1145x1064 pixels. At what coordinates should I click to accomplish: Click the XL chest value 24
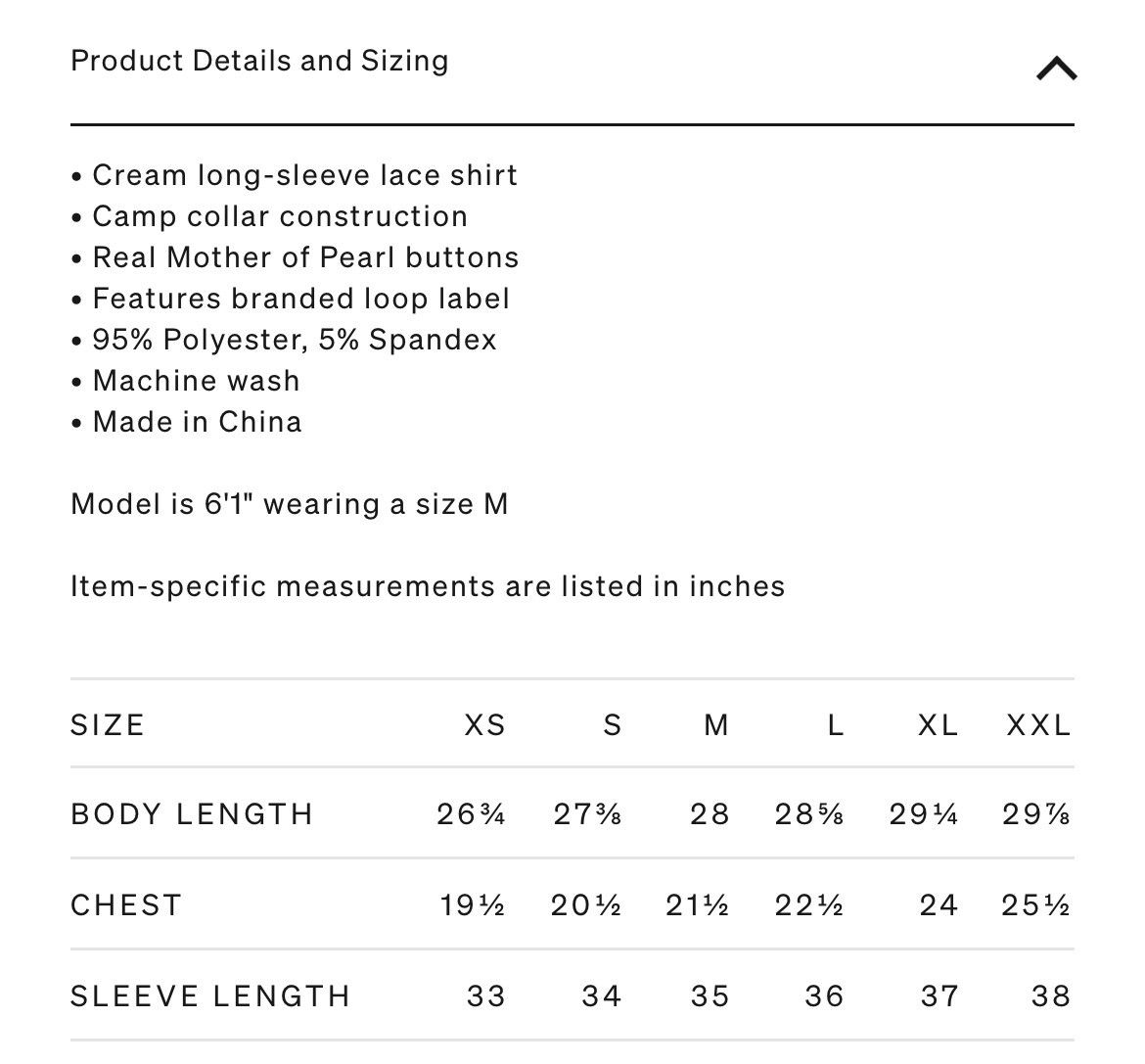click(x=939, y=905)
